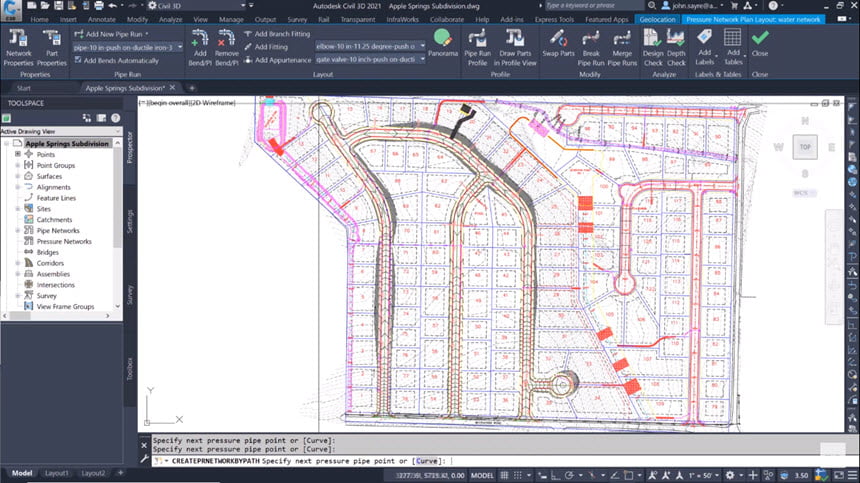
Task: Activate the Swap Parts tool
Action: point(558,43)
